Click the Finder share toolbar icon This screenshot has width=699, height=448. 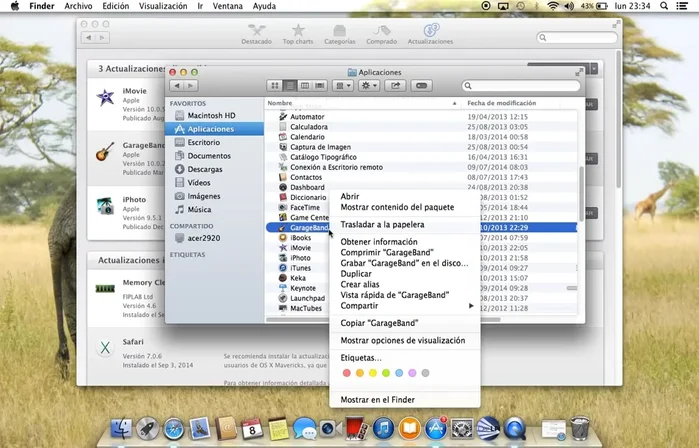[x=396, y=86]
